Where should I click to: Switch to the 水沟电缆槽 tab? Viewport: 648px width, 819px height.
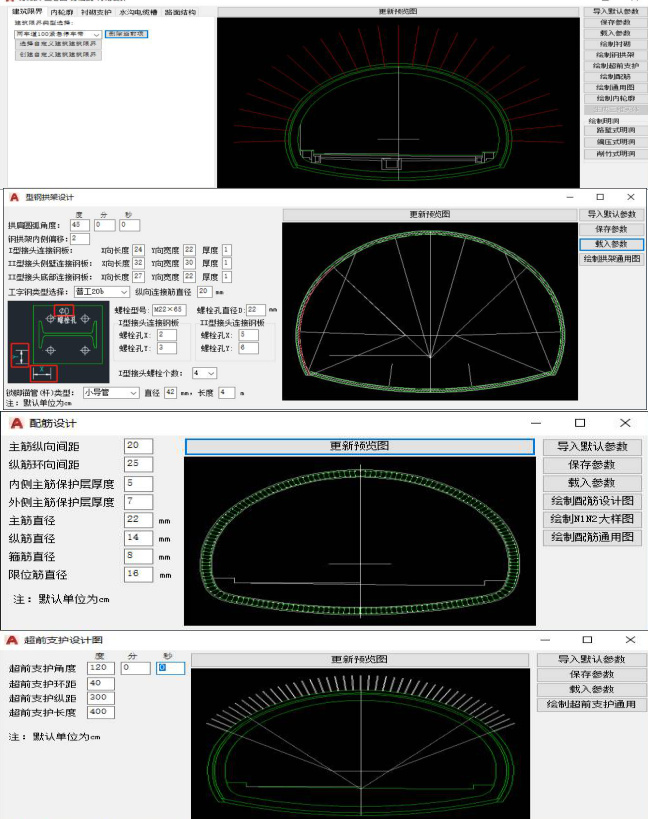139,12
